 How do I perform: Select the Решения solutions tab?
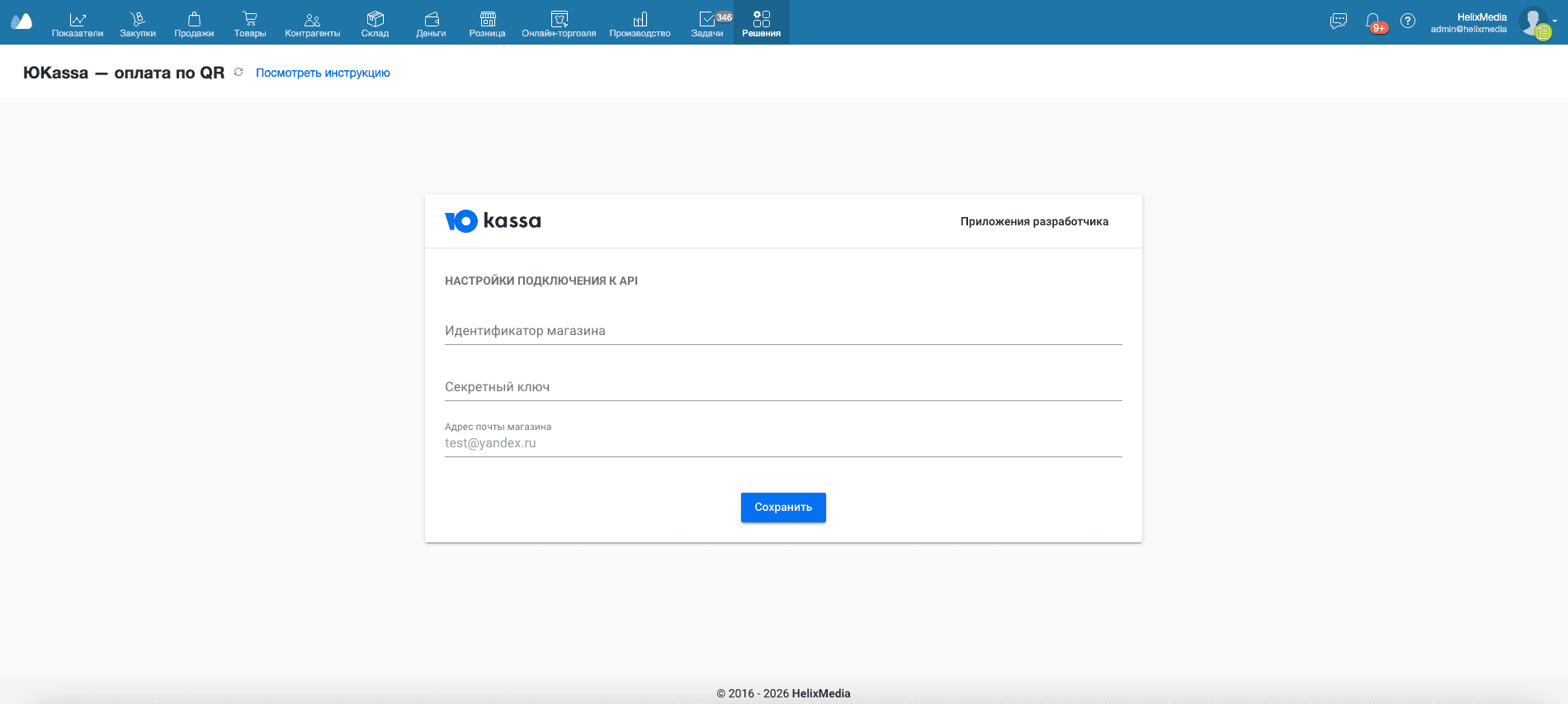pyautogui.click(x=761, y=24)
